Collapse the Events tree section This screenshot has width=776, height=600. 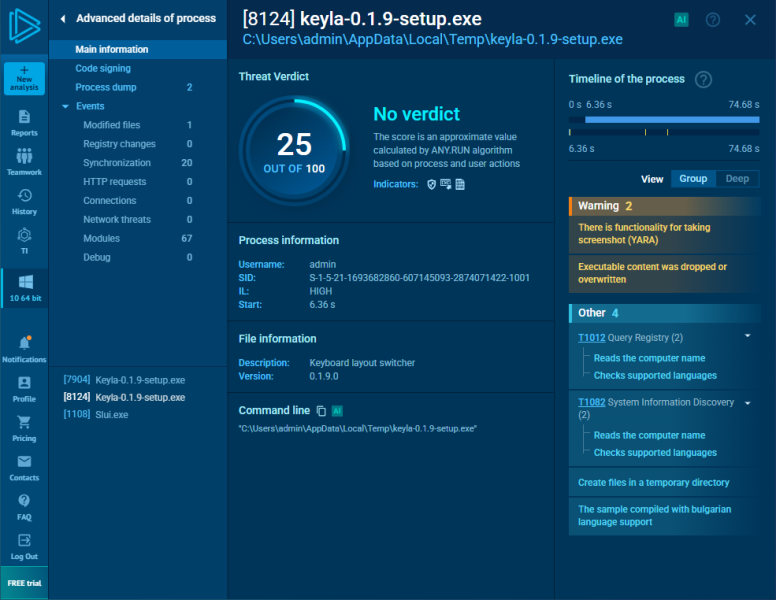[x=66, y=106]
